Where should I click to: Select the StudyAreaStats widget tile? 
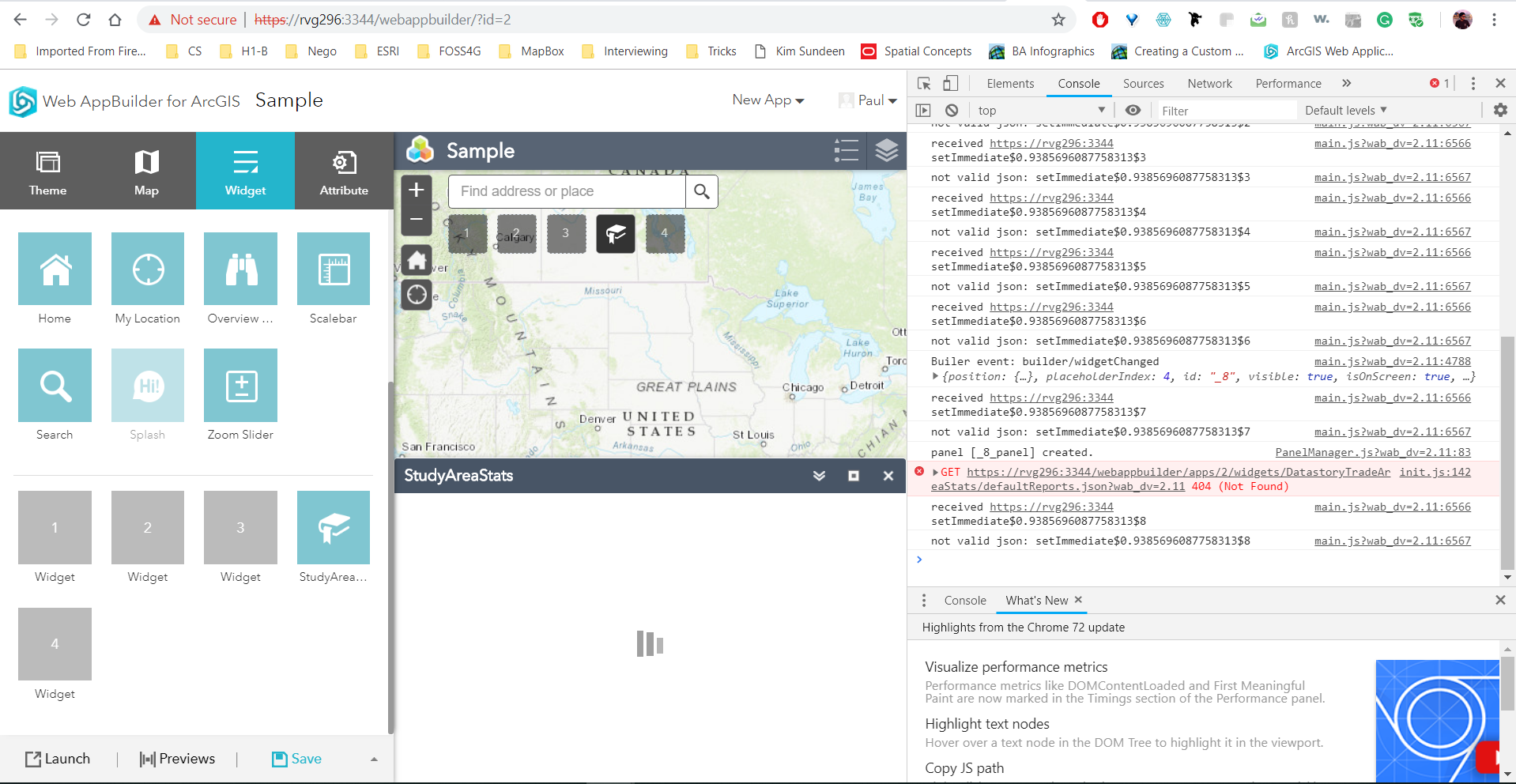[x=334, y=527]
